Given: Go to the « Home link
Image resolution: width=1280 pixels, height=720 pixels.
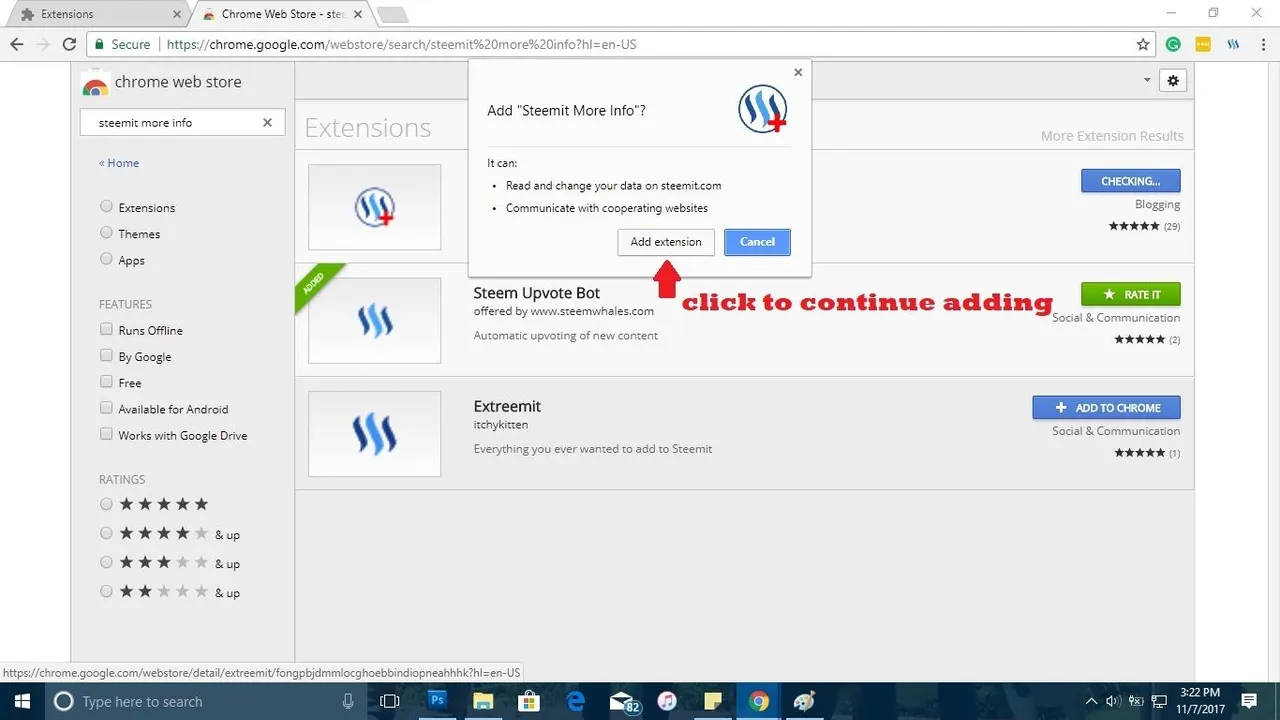Looking at the screenshot, I should pos(119,163).
